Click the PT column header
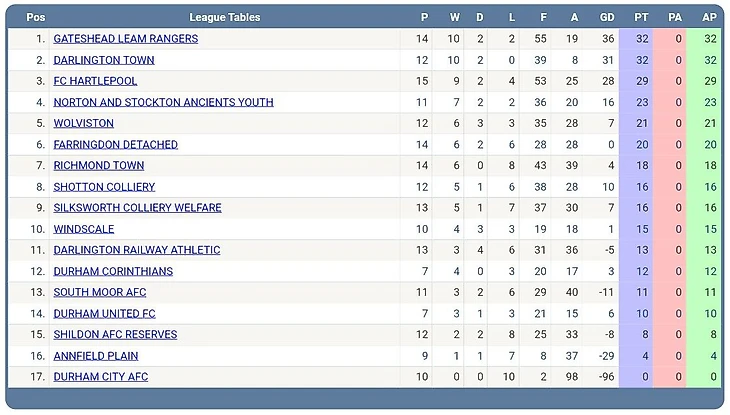 (641, 17)
